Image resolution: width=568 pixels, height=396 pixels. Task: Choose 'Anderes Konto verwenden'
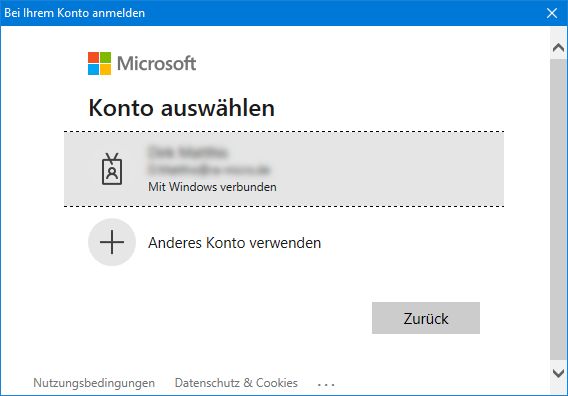coord(234,243)
